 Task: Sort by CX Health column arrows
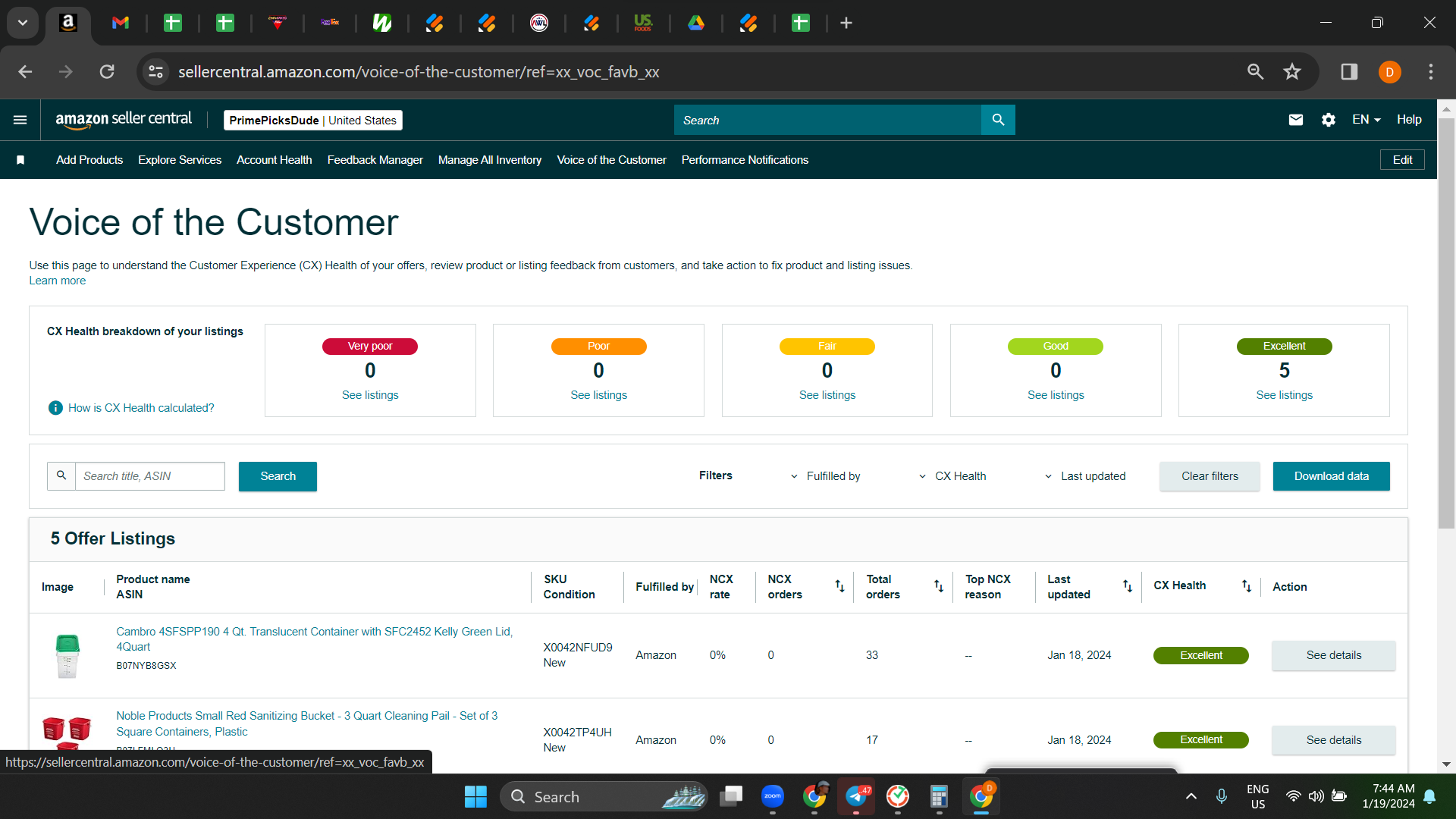[x=1247, y=586]
